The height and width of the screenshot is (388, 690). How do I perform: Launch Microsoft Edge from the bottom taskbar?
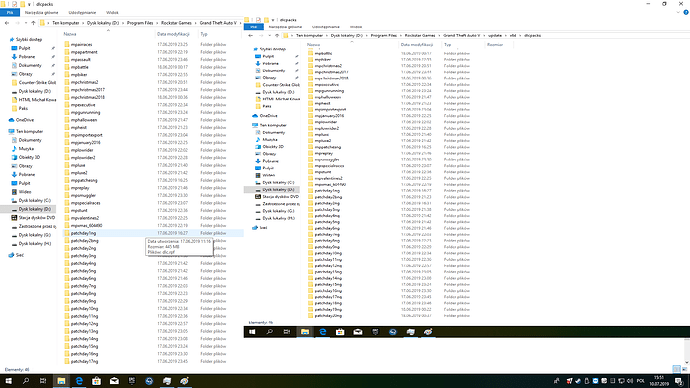79,381
